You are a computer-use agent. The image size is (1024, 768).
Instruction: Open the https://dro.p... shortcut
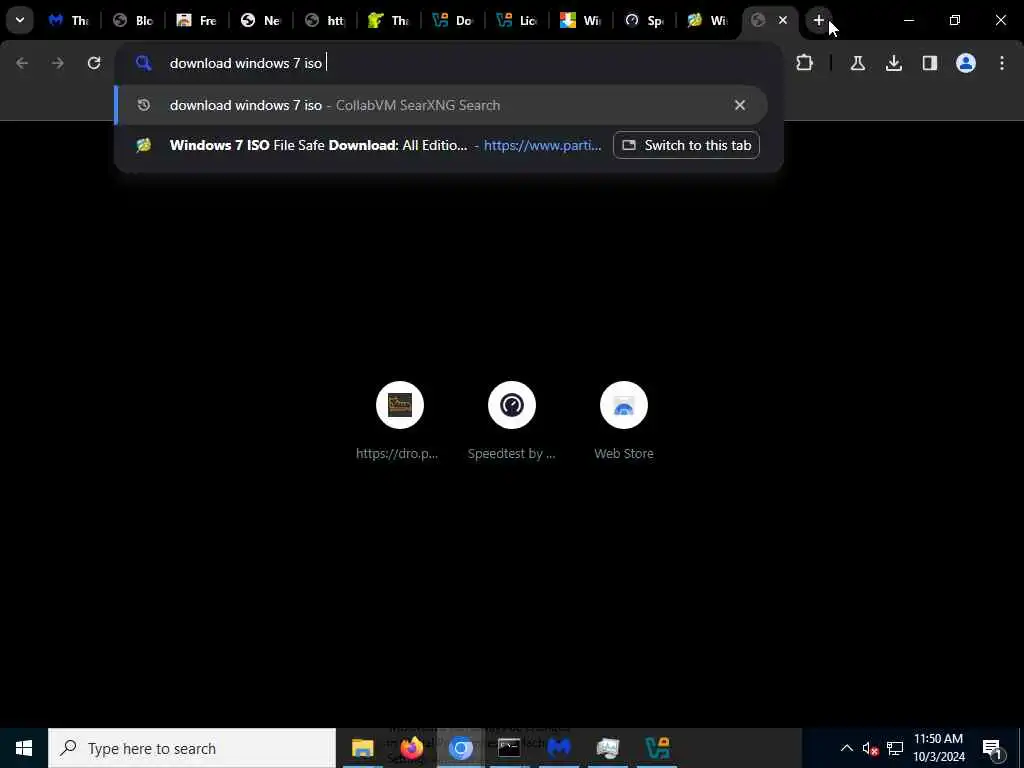pos(400,421)
